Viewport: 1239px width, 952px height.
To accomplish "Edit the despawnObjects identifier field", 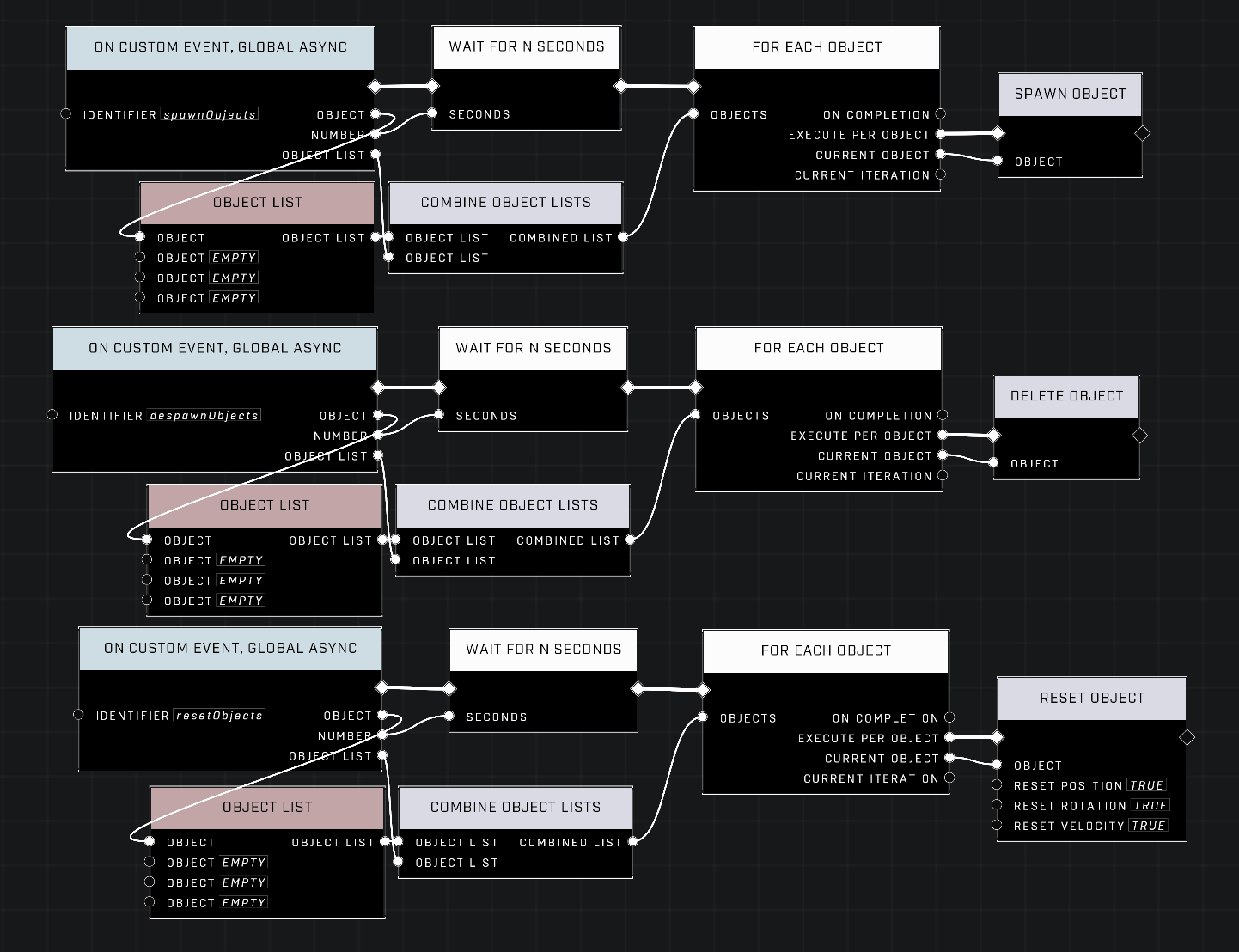I will [204, 415].
